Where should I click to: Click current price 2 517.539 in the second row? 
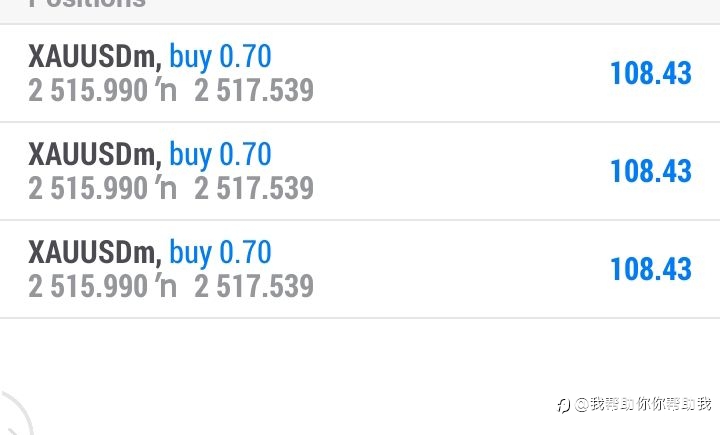(254, 188)
